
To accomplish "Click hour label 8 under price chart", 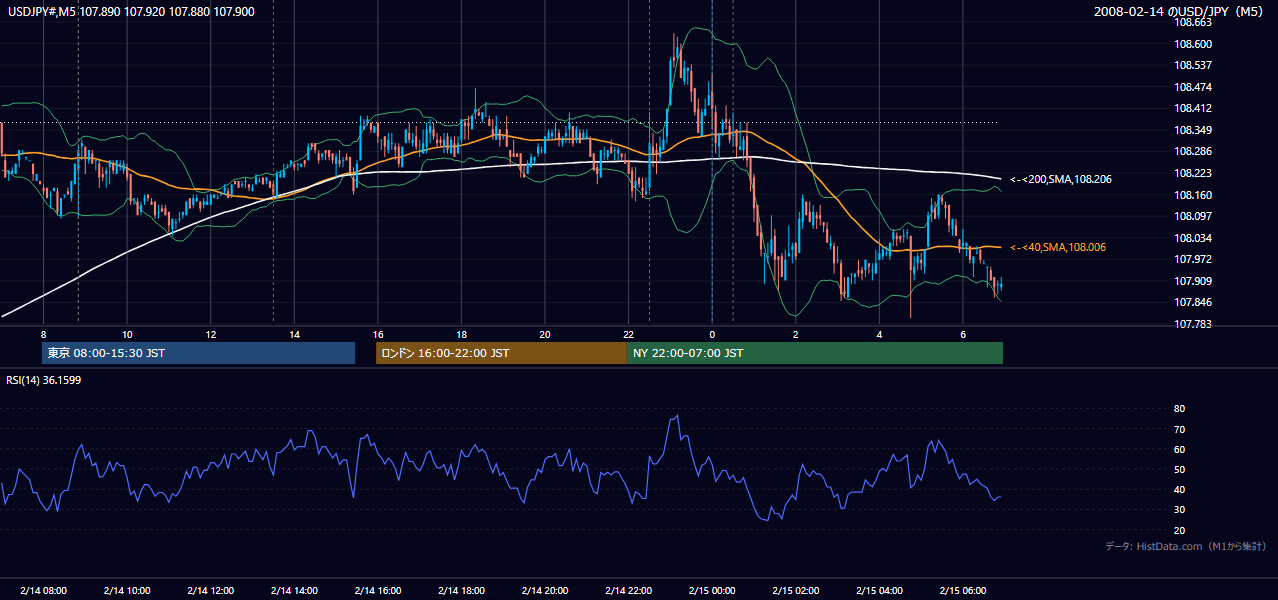I will click(x=43, y=334).
